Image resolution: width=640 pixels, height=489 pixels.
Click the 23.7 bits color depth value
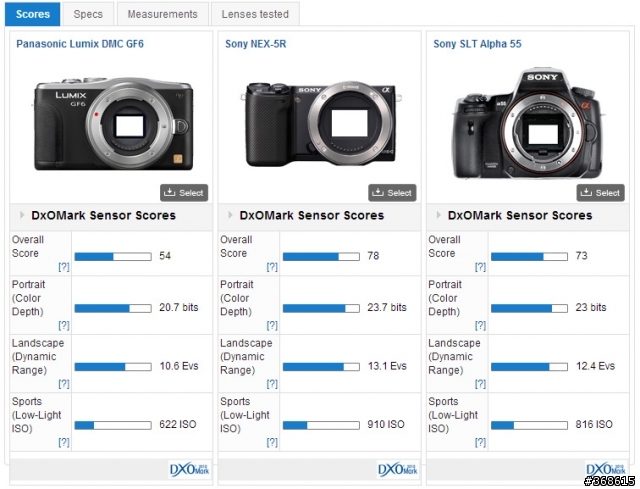pyautogui.click(x=387, y=307)
